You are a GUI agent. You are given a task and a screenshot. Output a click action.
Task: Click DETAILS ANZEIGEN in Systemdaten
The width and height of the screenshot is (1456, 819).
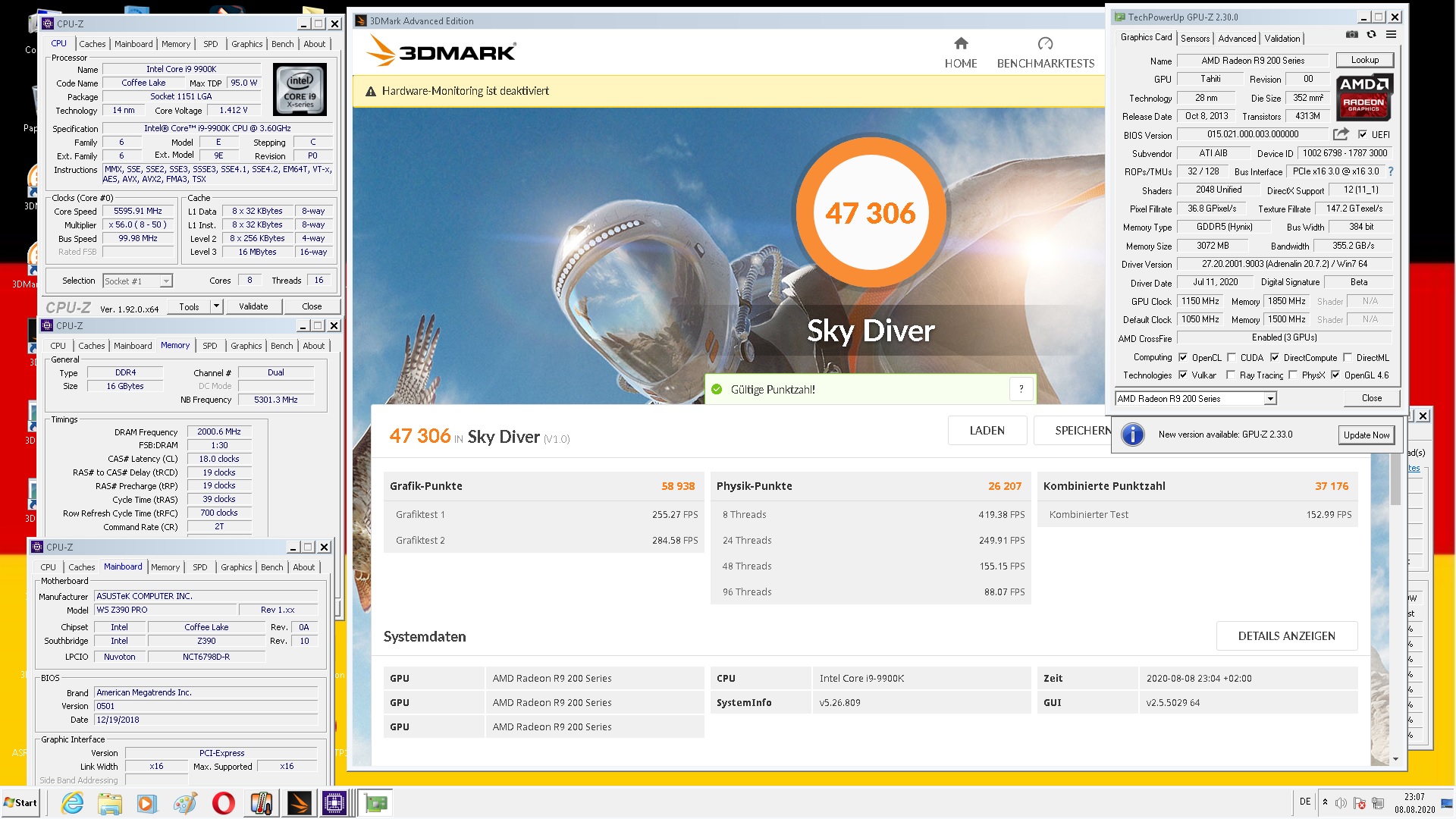(x=1286, y=636)
